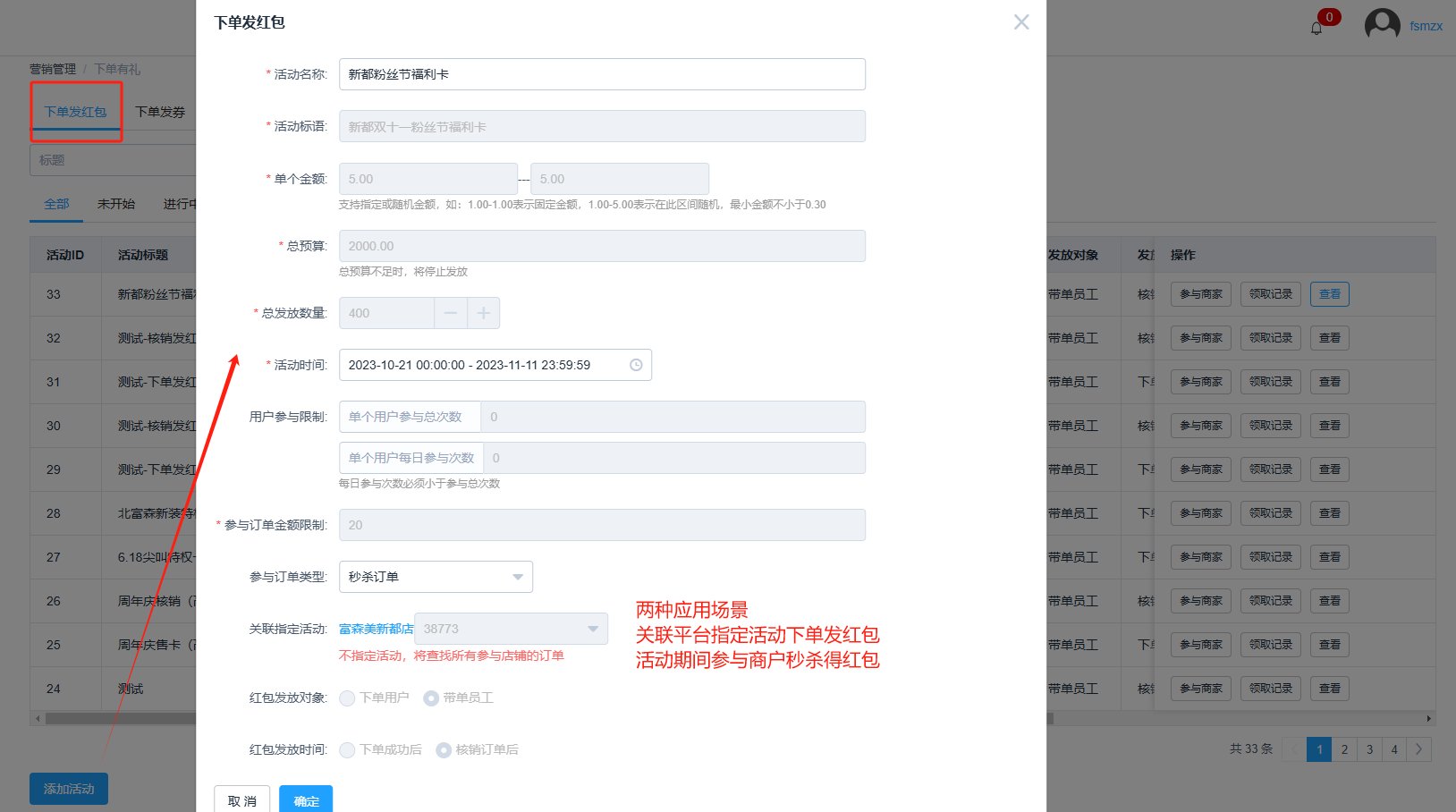1456x812 pixels.
Task: Go to the next page using the pagination arrow
Action: [x=1418, y=749]
